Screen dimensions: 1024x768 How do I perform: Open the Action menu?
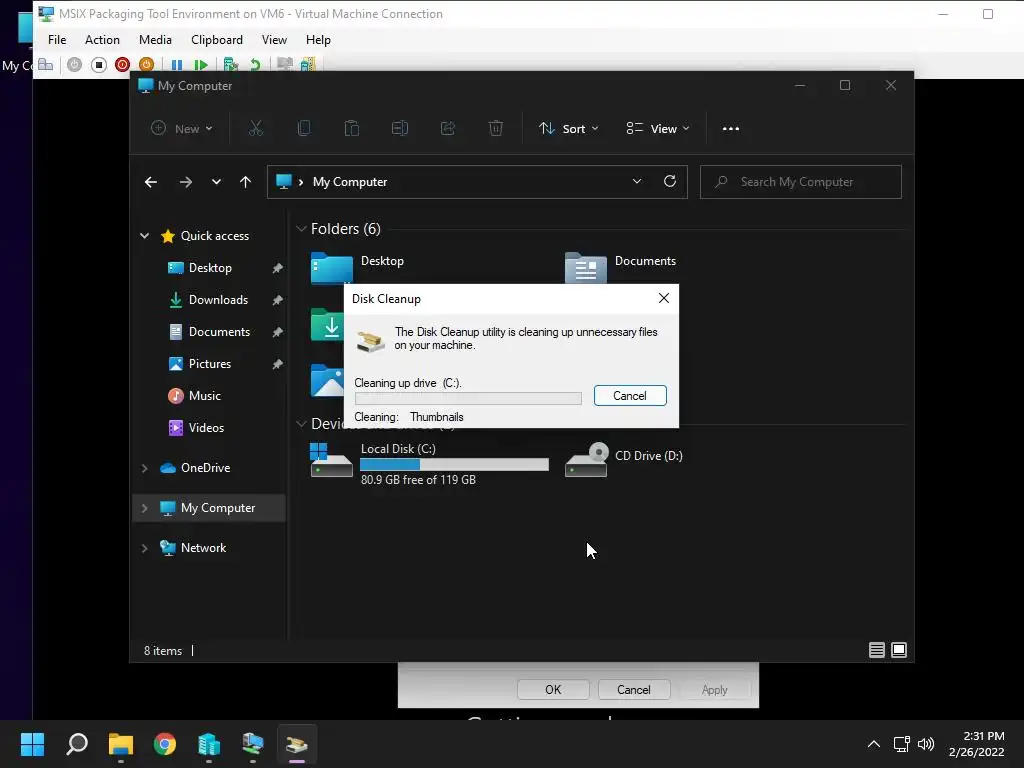(x=102, y=40)
